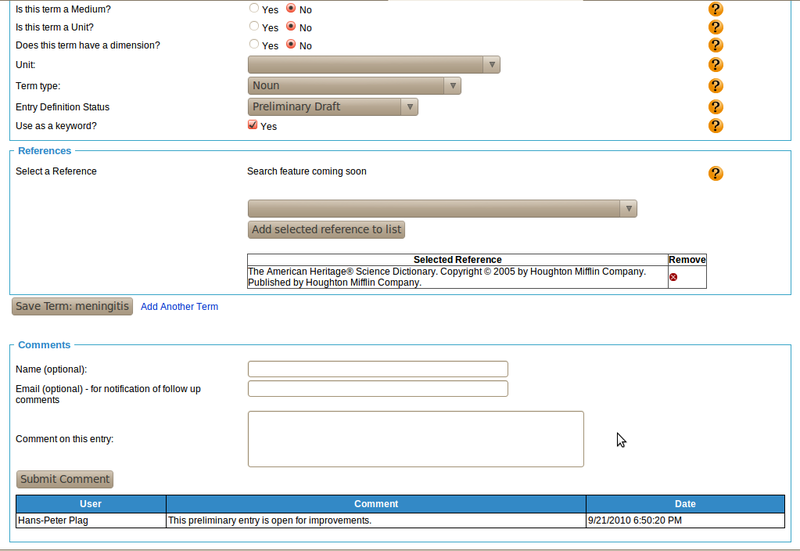Click help icon for 'Is this term a Unit?'
800x551 pixels.
point(715,27)
